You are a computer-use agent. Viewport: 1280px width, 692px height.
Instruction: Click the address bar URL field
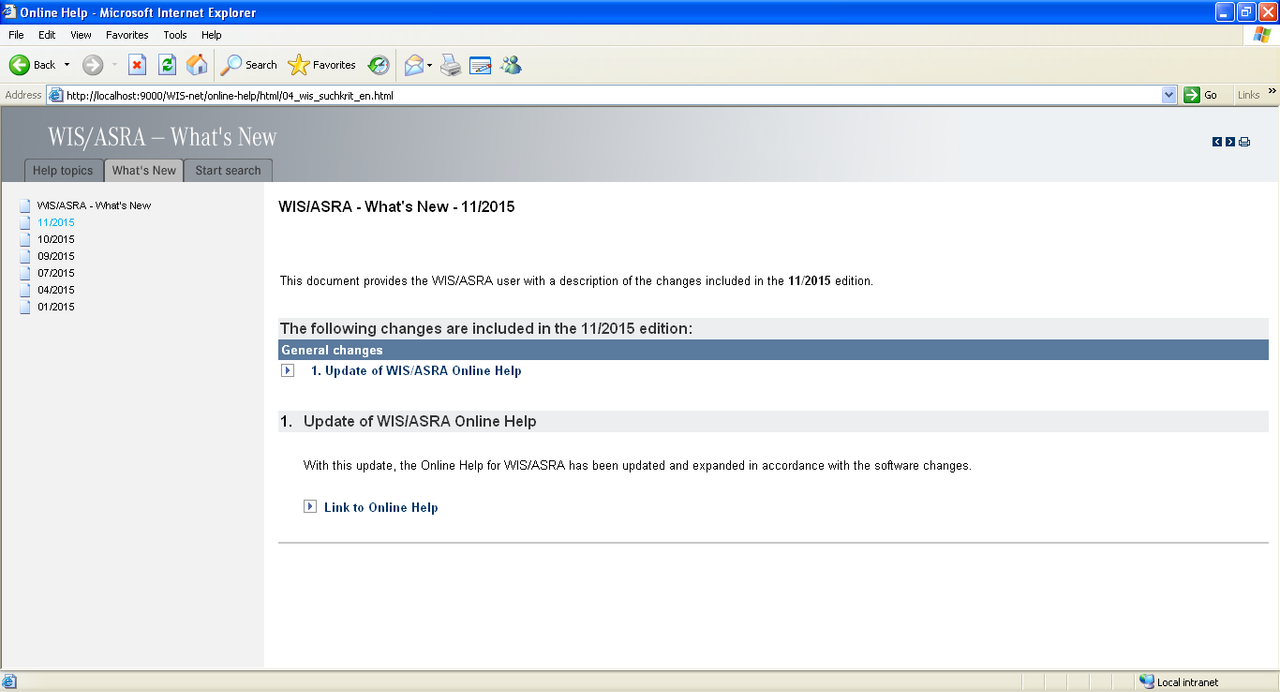pyautogui.click(x=612, y=95)
